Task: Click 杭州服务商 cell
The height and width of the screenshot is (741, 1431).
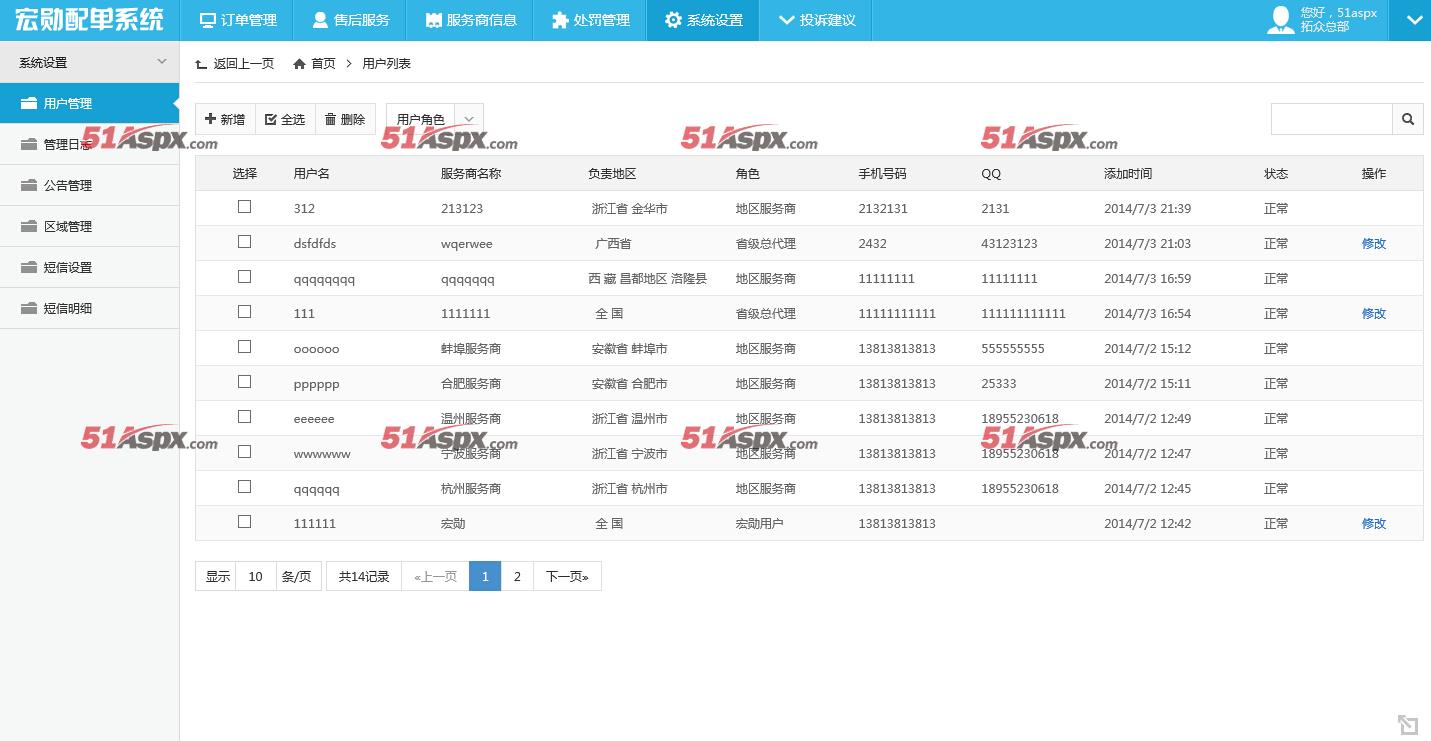Action: [x=471, y=488]
